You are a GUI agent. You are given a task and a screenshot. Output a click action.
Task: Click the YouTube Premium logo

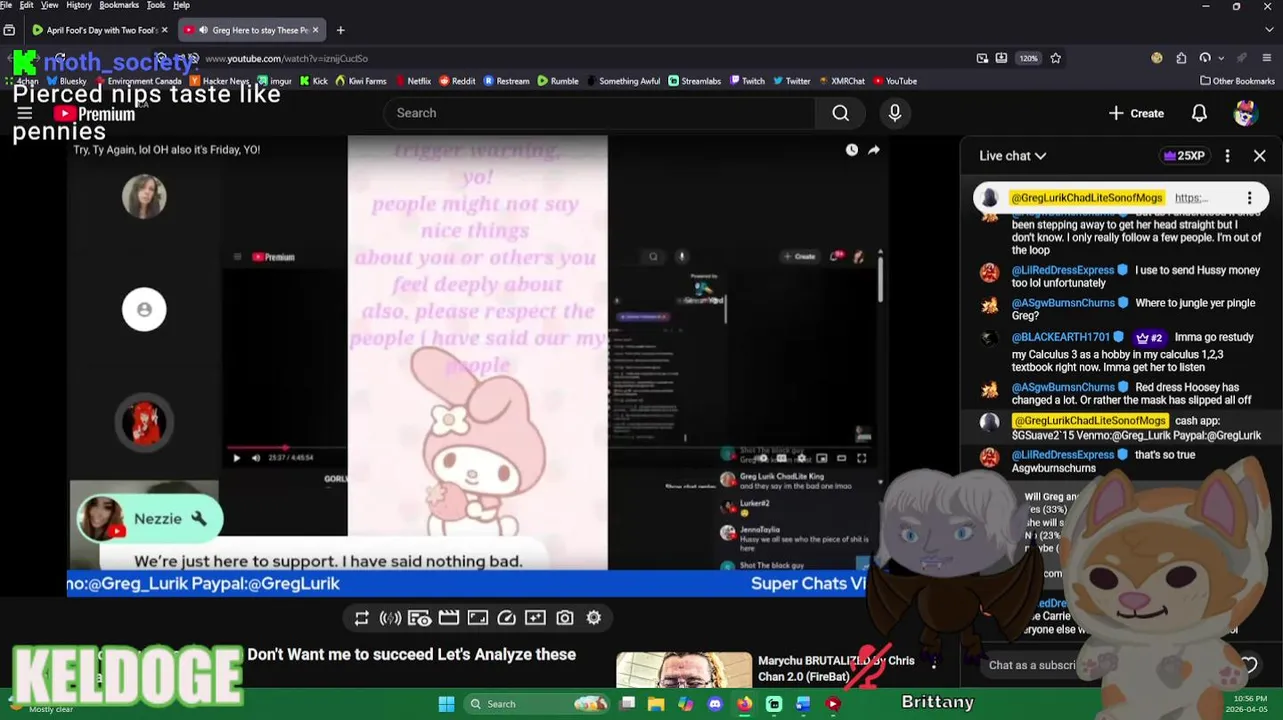click(94, 114)
